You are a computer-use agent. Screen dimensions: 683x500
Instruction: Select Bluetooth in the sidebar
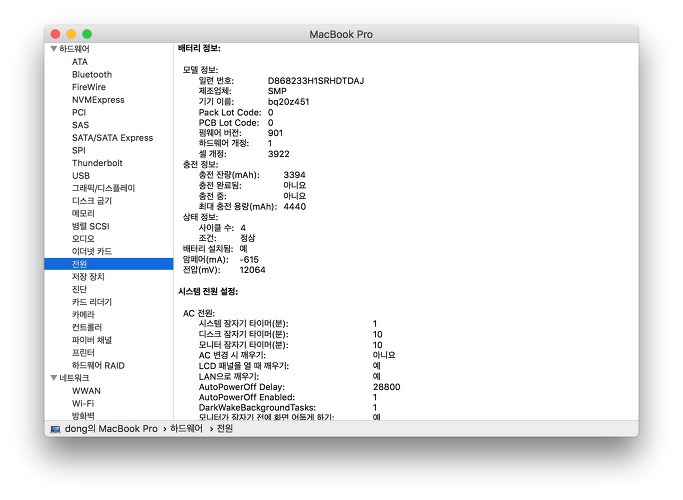click(92, 74)
